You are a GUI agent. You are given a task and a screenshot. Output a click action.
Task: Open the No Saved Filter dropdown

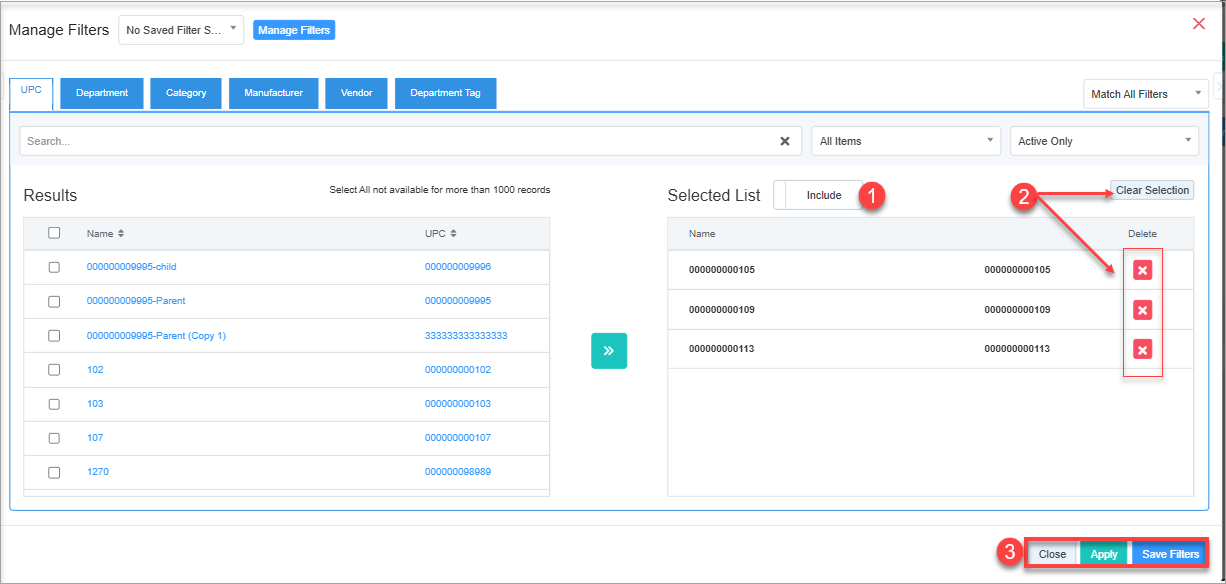pos(181,30)
